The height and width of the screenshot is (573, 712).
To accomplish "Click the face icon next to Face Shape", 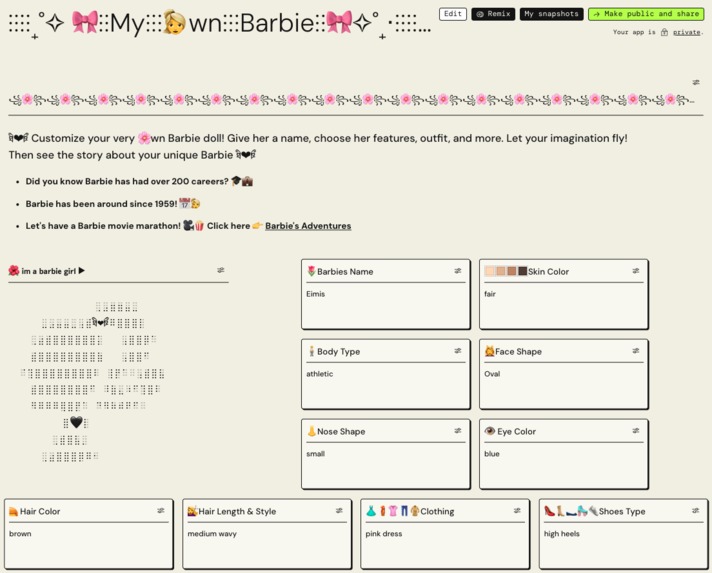I will pos(489,351).
